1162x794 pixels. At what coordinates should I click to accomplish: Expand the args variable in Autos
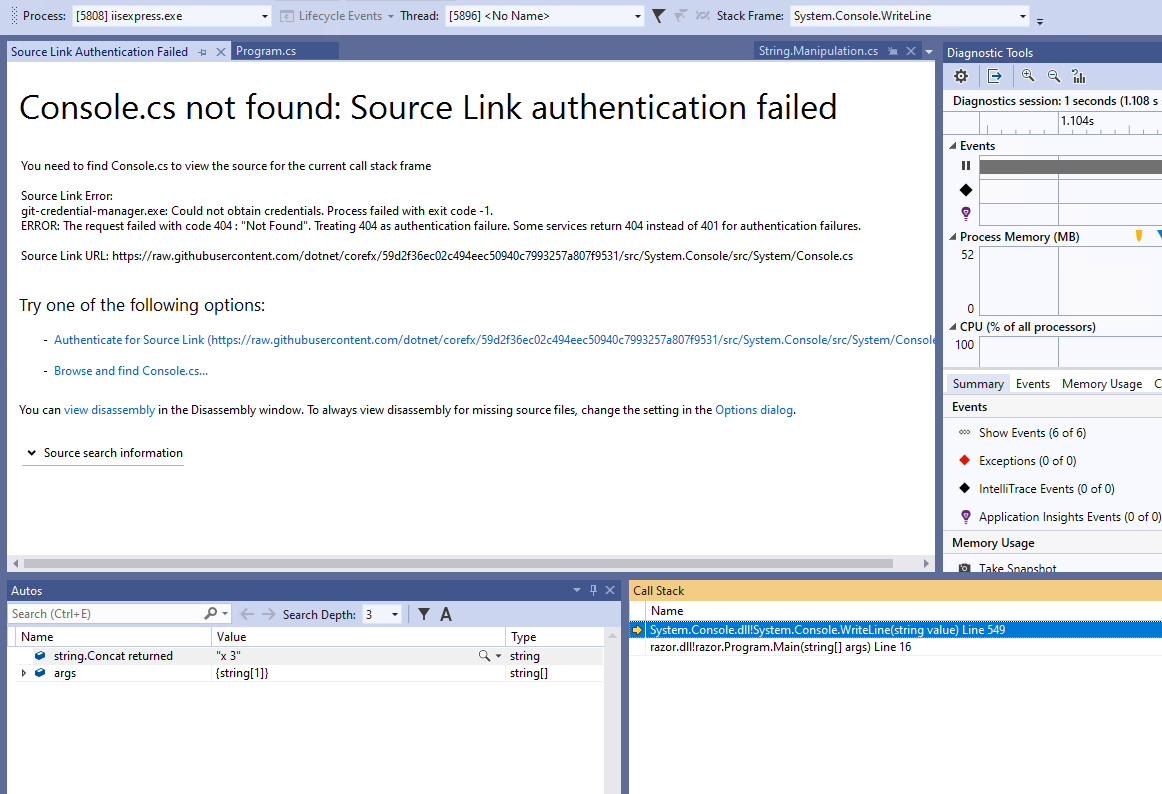point(23,672)
